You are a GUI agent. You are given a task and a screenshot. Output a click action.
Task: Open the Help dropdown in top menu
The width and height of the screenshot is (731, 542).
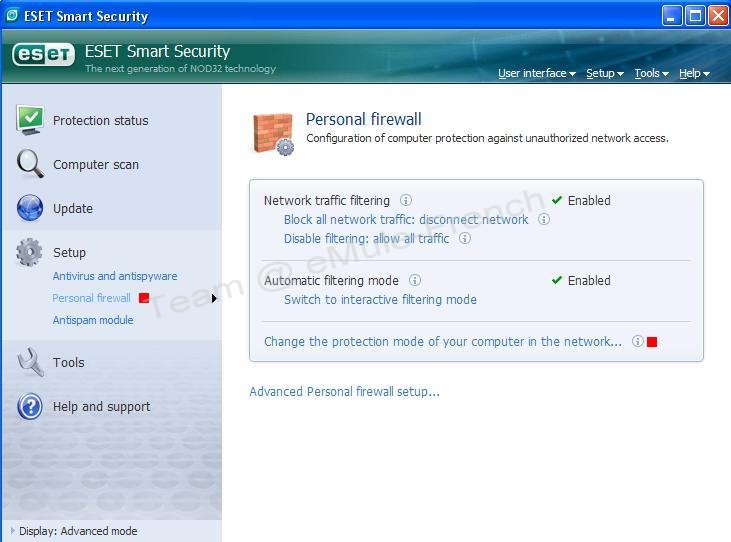click(694, 73)
